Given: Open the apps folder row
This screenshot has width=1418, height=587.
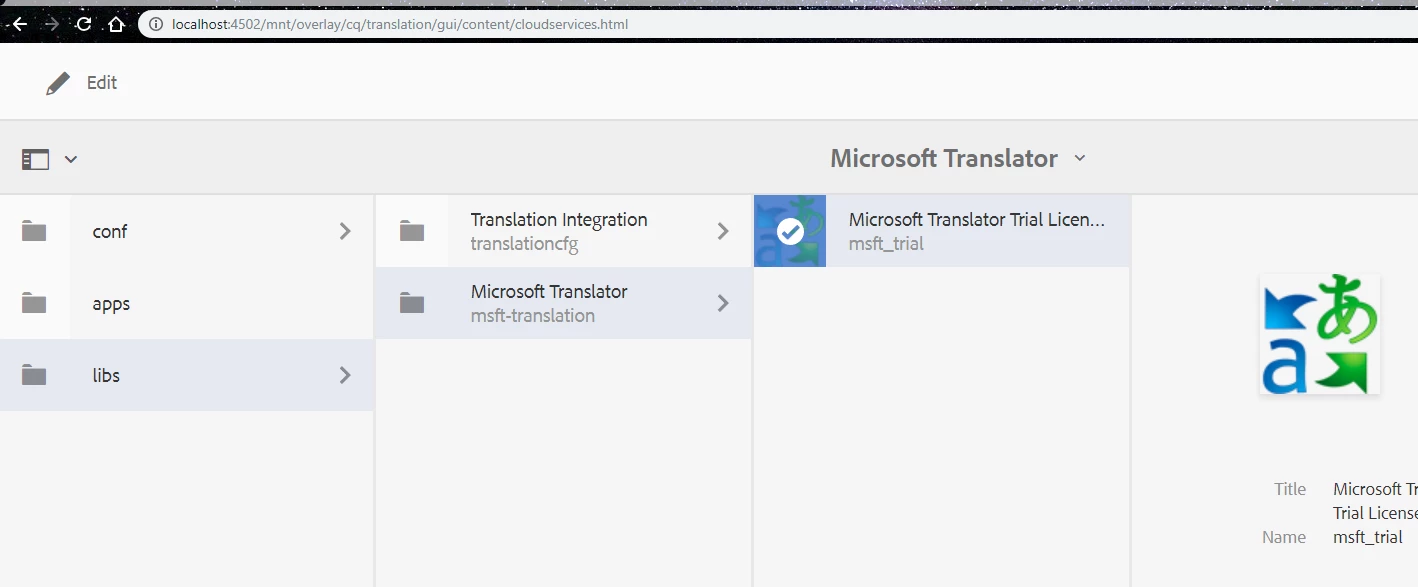Looking at the screenshot, I should tap(187, 303).
